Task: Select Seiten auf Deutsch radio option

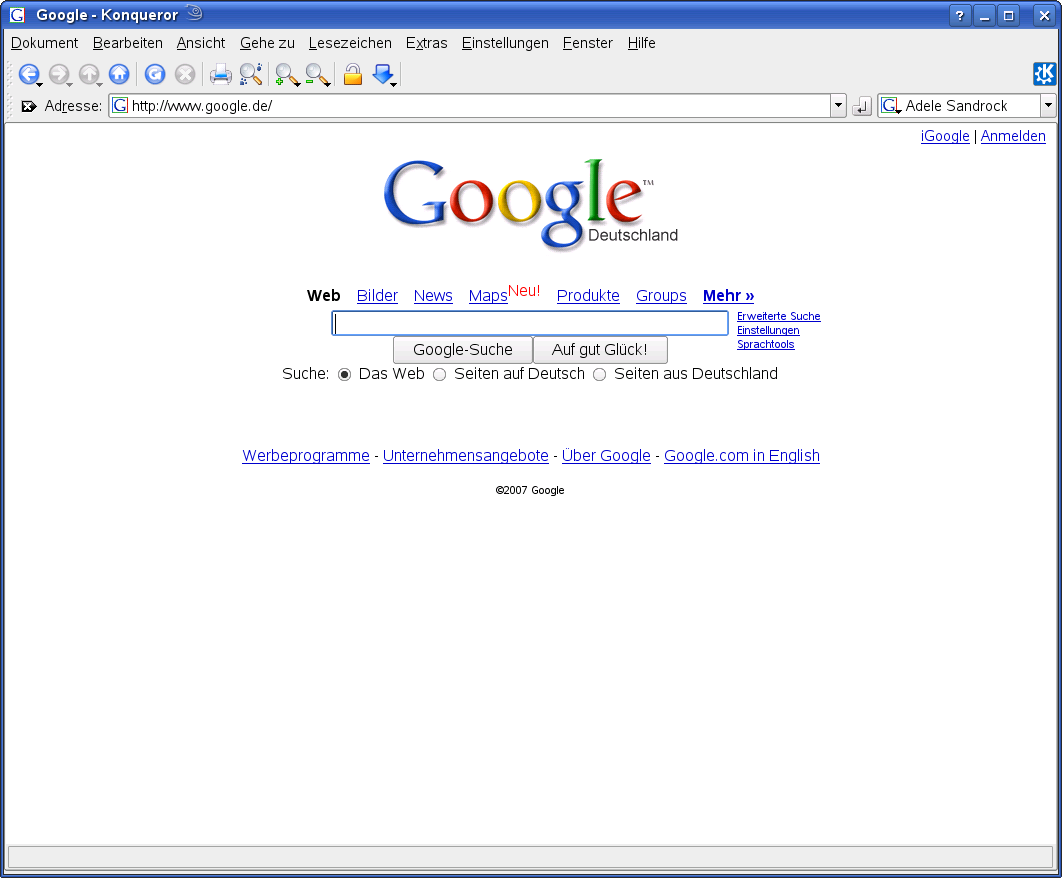Action: click(440, 375)
